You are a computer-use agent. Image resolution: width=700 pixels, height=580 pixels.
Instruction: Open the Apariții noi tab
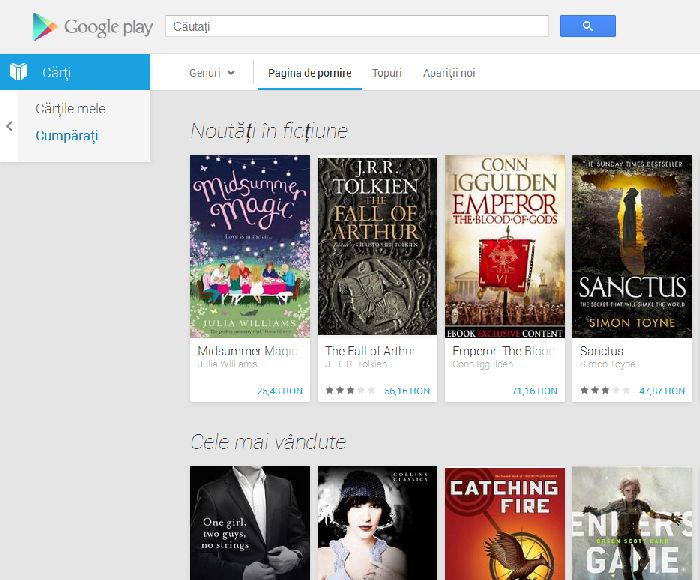[449, 73]
